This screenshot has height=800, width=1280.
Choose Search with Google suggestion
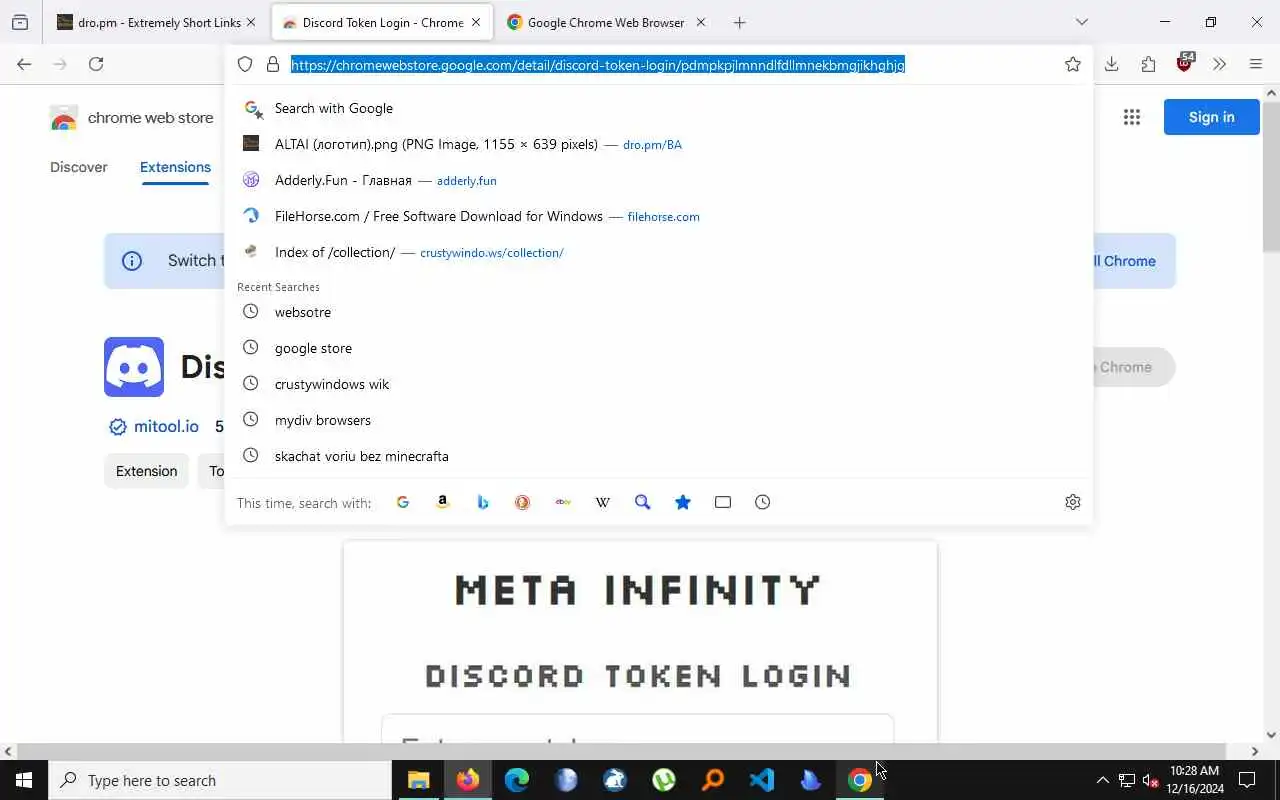(660, 108)
